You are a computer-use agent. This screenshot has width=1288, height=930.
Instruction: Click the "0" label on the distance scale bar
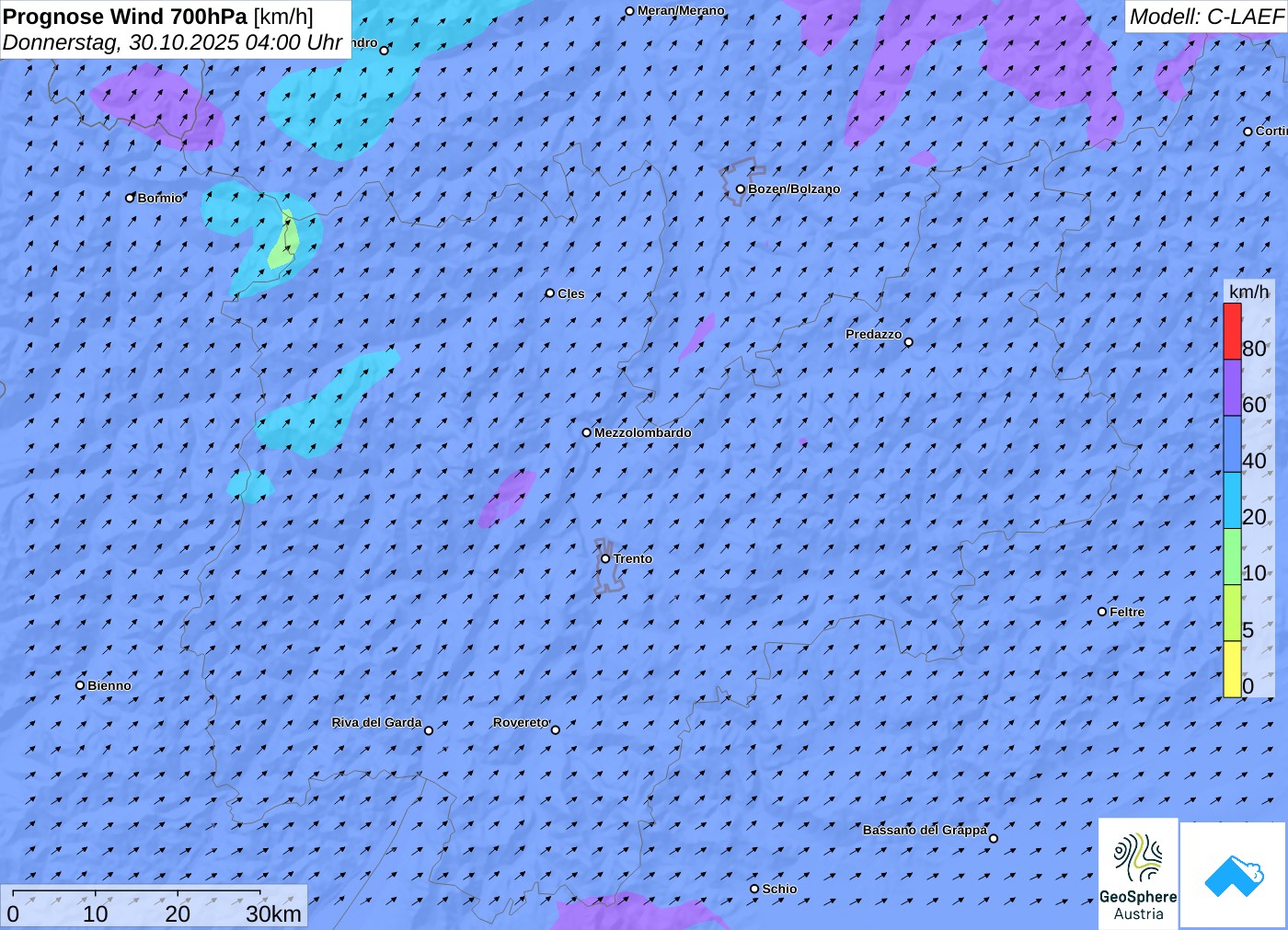click(13, 913)
